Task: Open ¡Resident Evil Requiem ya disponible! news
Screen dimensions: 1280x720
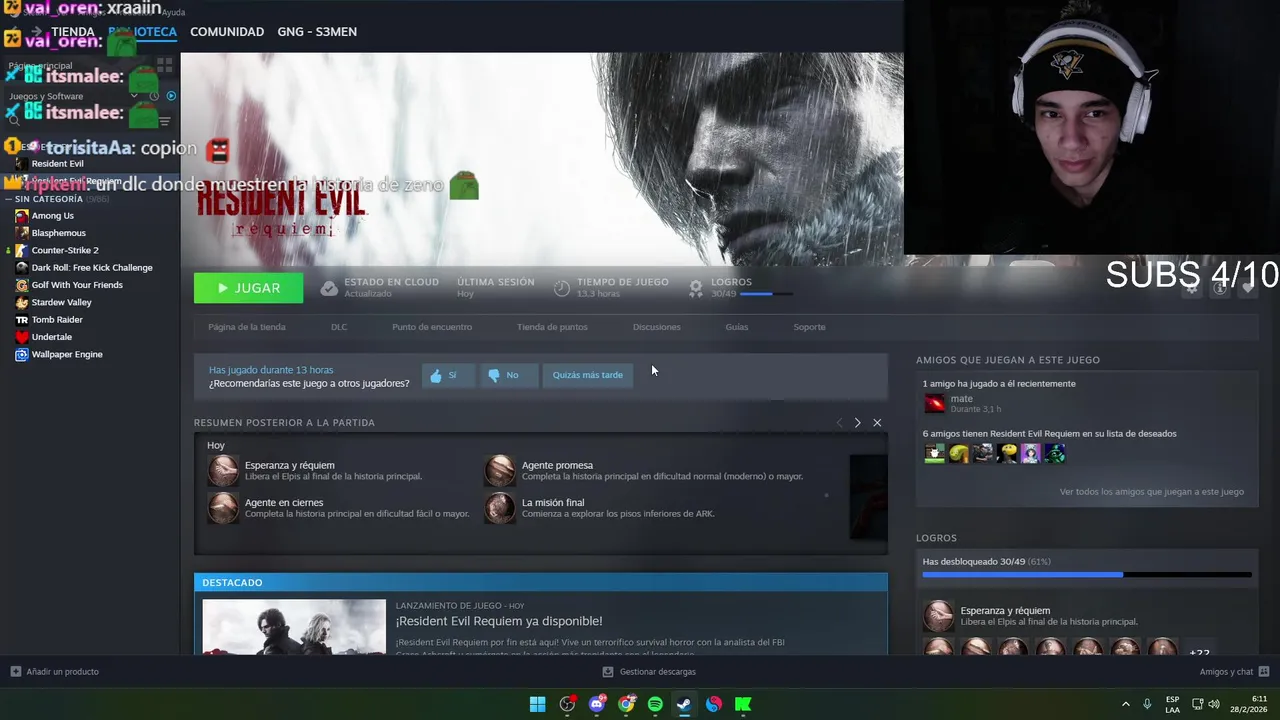Action: point(499,621)
